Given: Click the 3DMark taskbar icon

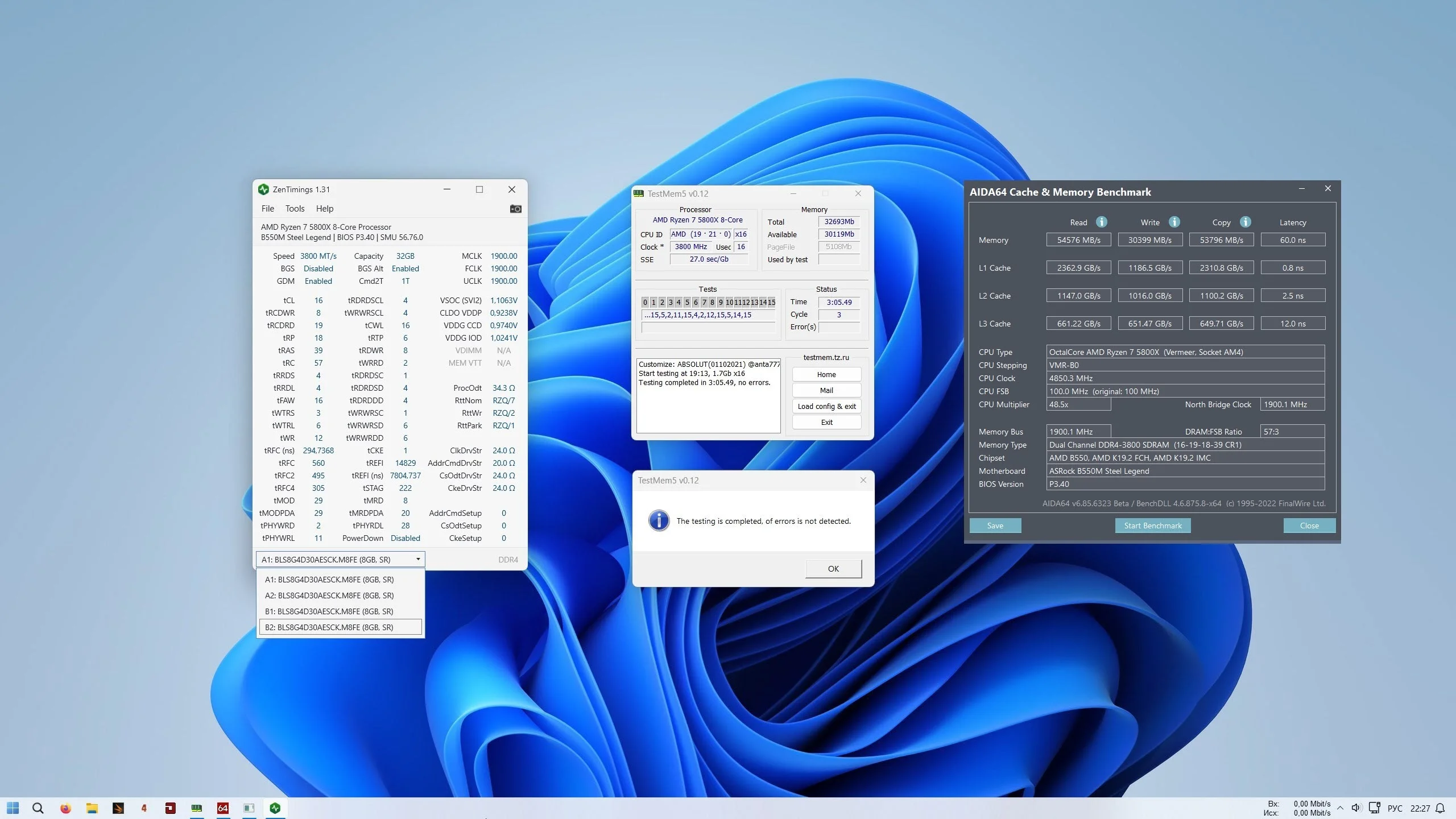Looking at the screenshot, I should pos(118,808).
